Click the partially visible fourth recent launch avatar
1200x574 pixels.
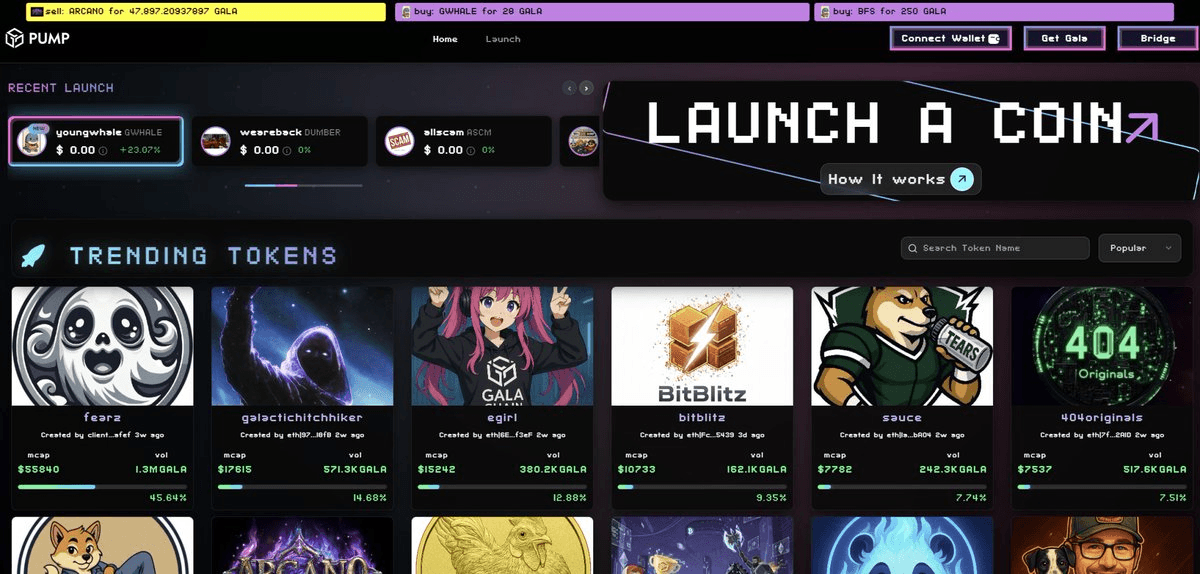[583, 141]
